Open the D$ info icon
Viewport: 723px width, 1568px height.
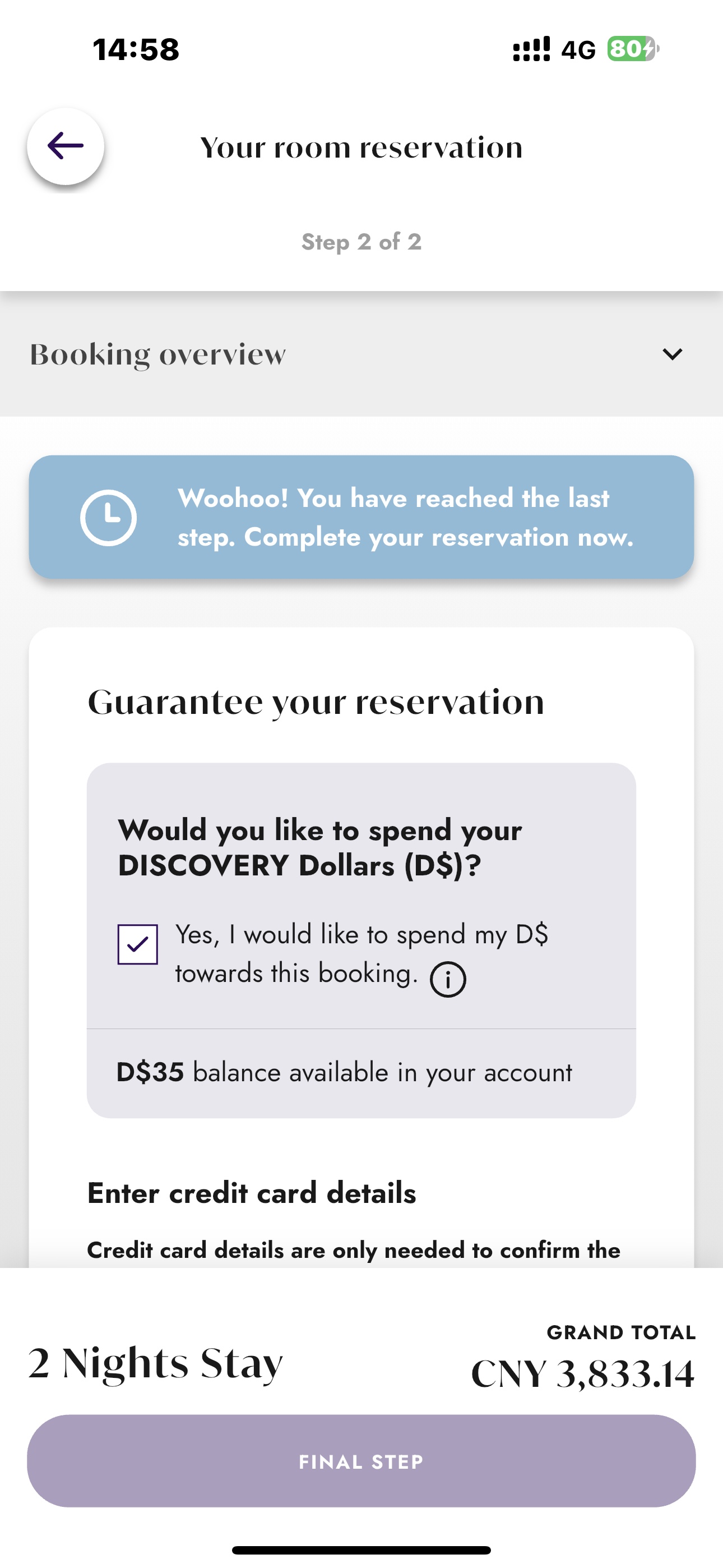(448, 979)
